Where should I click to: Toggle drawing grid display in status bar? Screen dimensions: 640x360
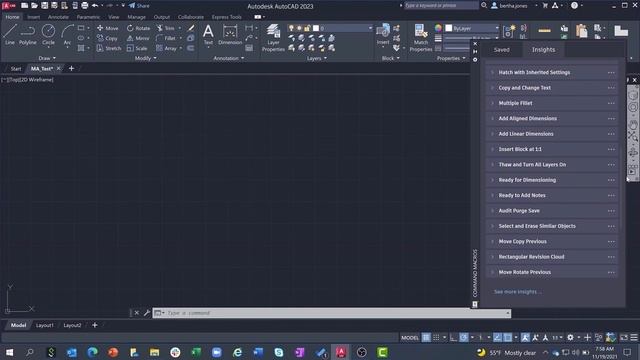[x=426, y=338]
